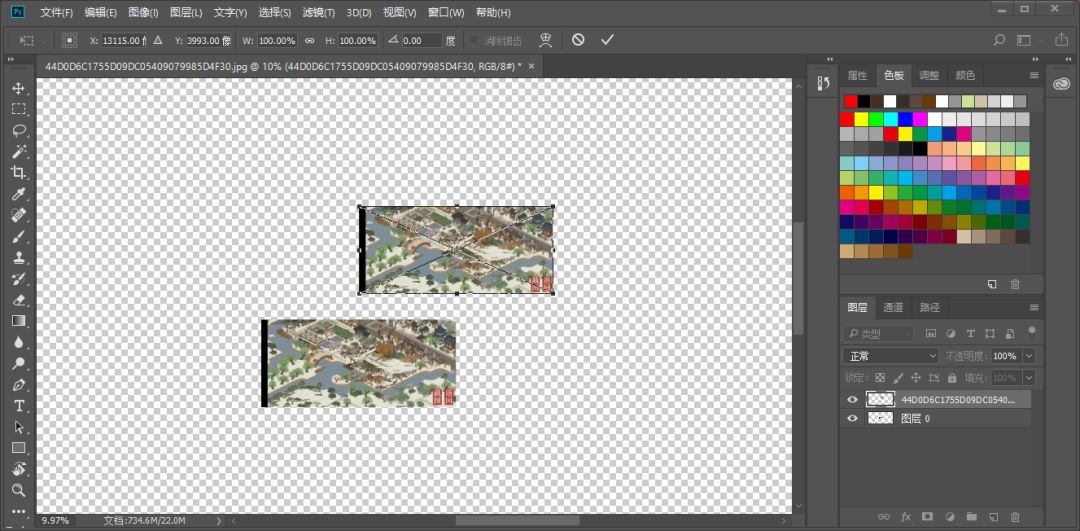This screenshot has width=1080, height=531.
Task: Toggle the layer filtering on/off switch
Action: coord(1031,331)
